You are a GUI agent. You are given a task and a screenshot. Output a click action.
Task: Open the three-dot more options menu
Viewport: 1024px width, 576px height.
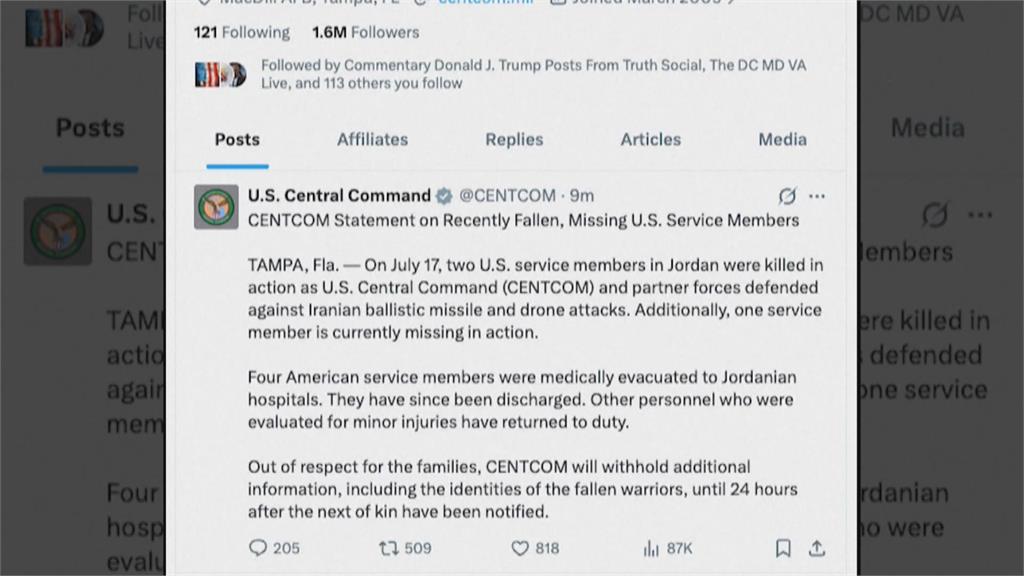click(817, 196)
